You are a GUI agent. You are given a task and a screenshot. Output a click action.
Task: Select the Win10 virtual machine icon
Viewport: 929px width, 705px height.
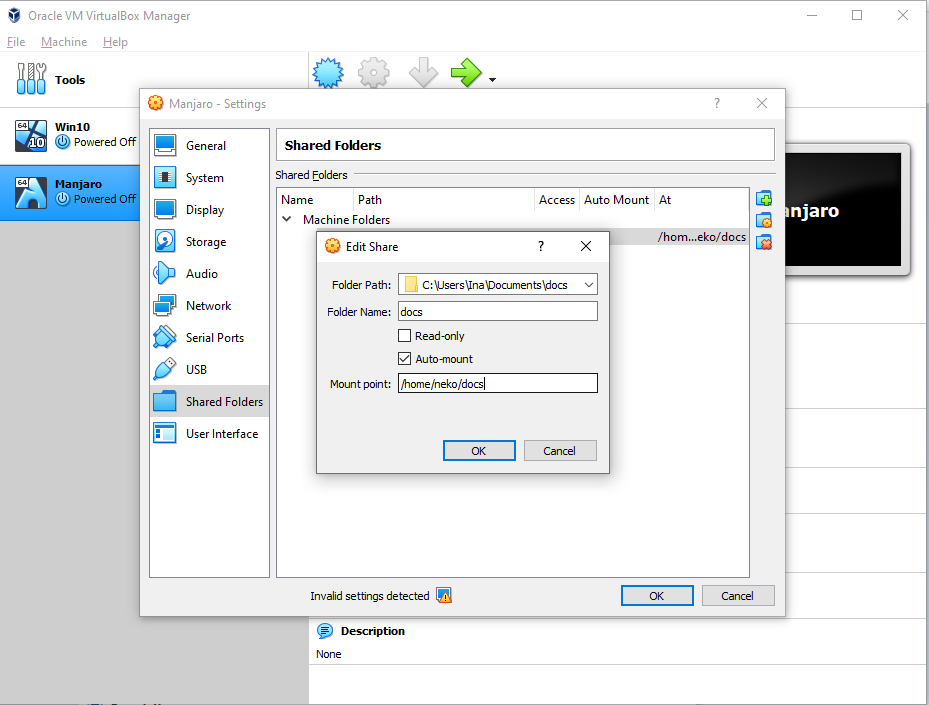point(31,135)
